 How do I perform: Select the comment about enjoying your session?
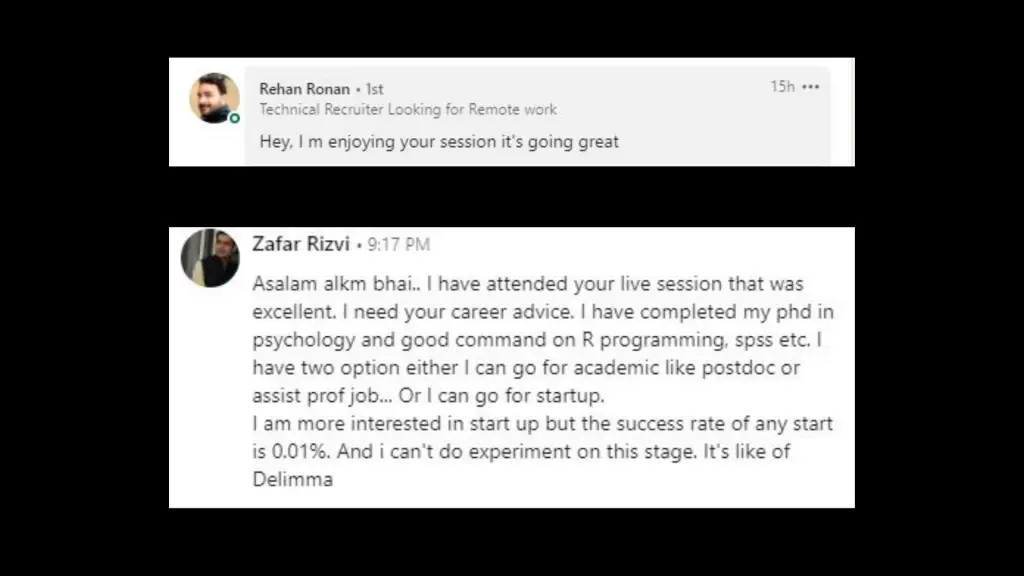[439, 142]
